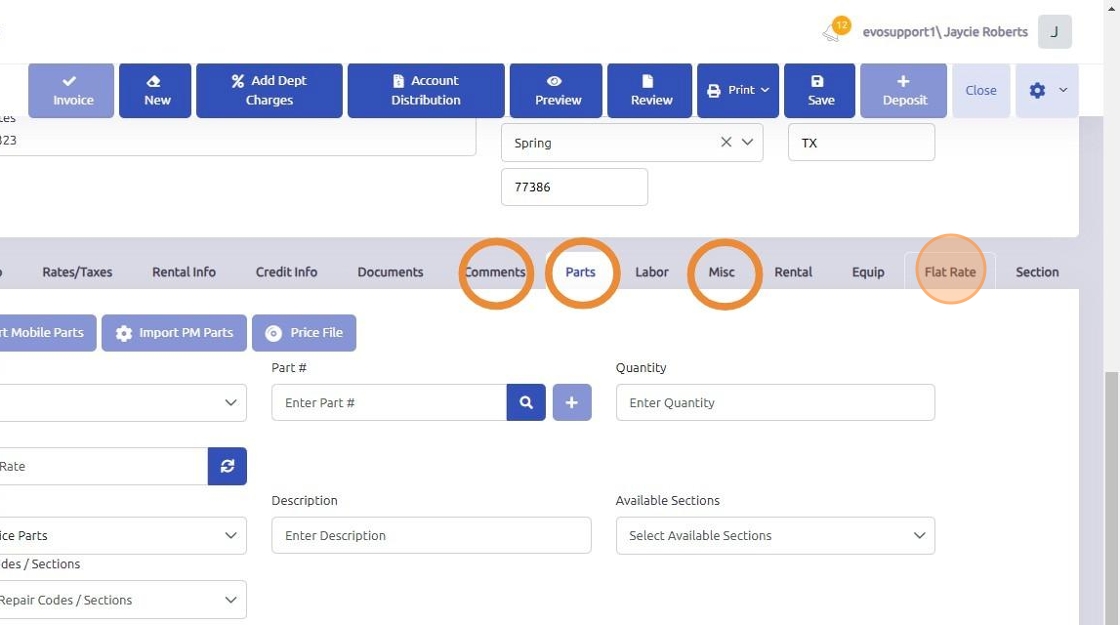Expand the Print dropdown
Image resolution: width=1120 pixels, height=625 pixels.
(x=740, y=90)
